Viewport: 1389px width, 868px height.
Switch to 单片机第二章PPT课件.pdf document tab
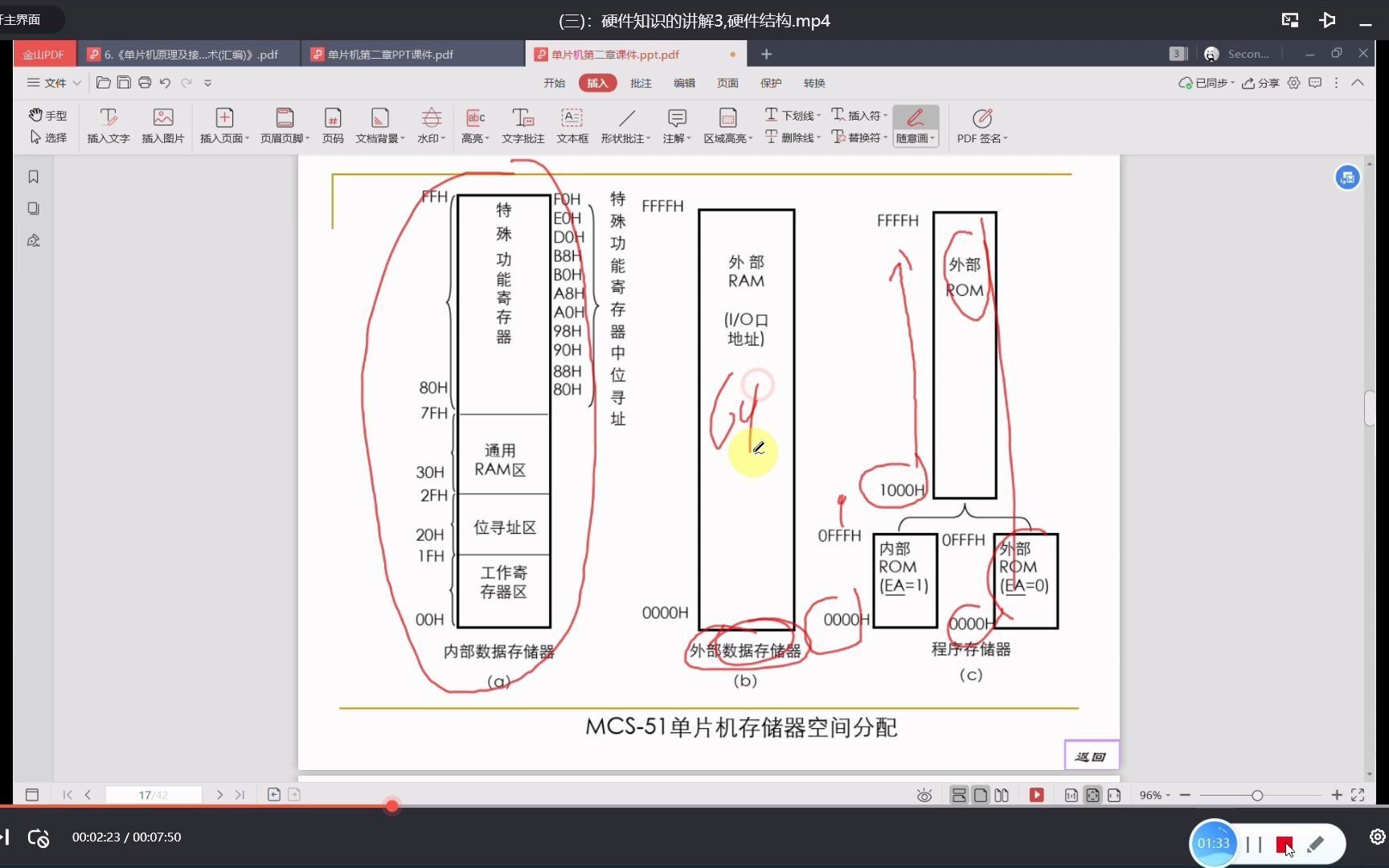(x=413, y=54)
